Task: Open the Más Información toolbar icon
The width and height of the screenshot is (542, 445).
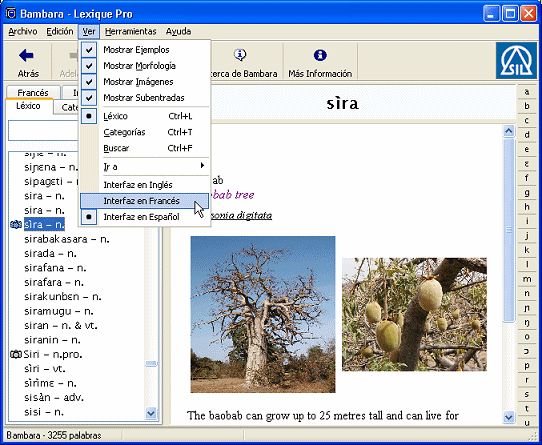Action: pyautogui.click(x=320, y=55)
